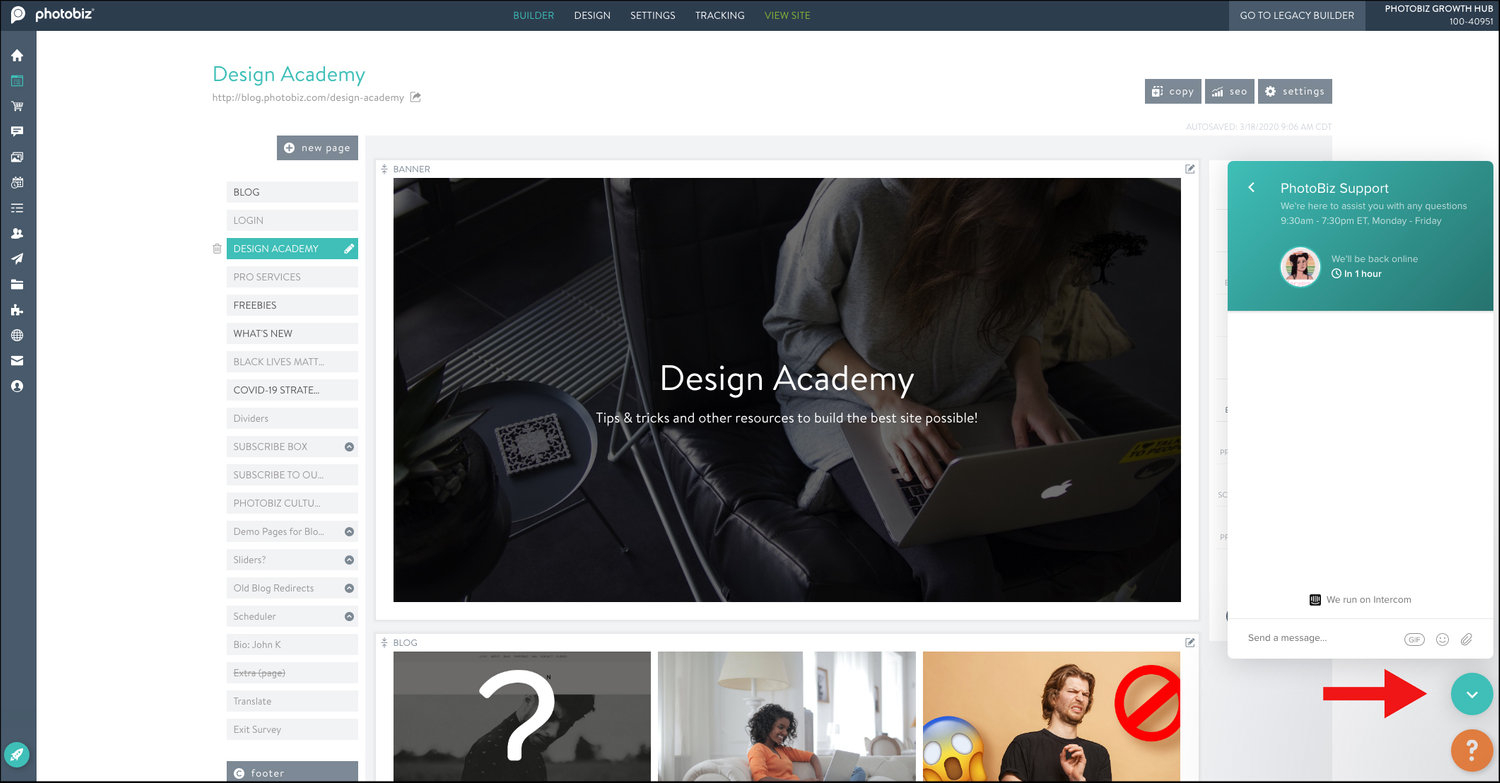Open the contacts people sidebar icon
The image size is (1500, 783).
tap(17, 233)
